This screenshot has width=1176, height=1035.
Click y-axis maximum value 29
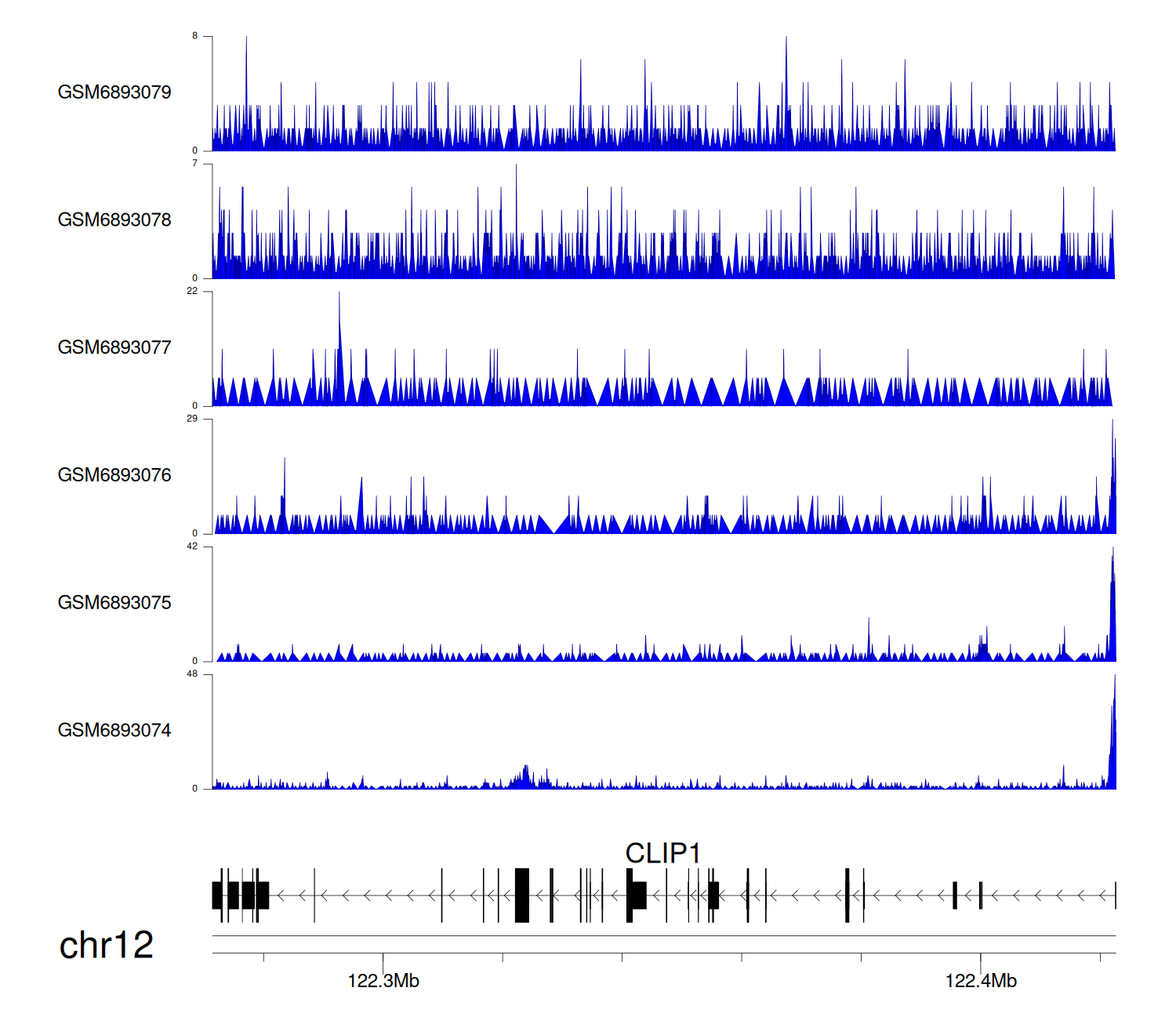tap(192, 419)
